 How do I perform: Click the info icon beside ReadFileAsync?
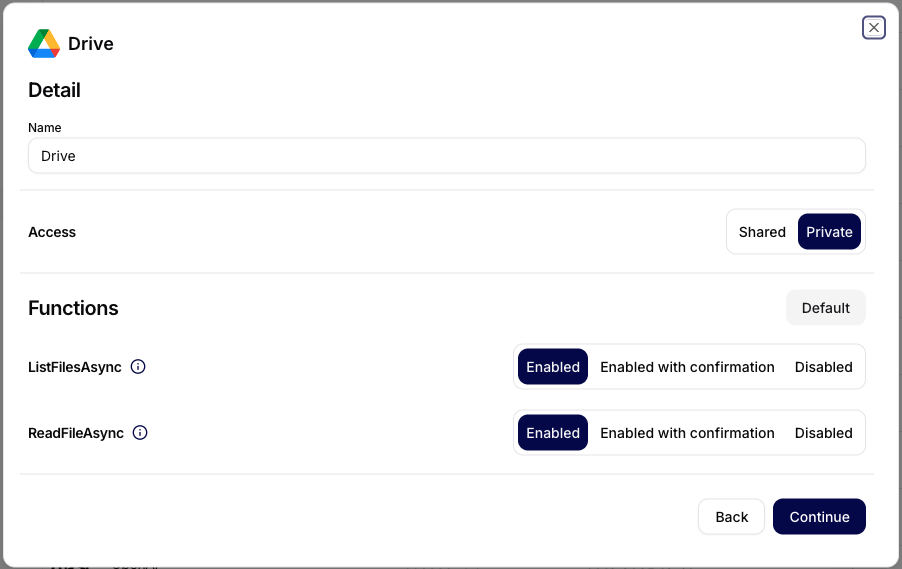[x=140, y=433]
